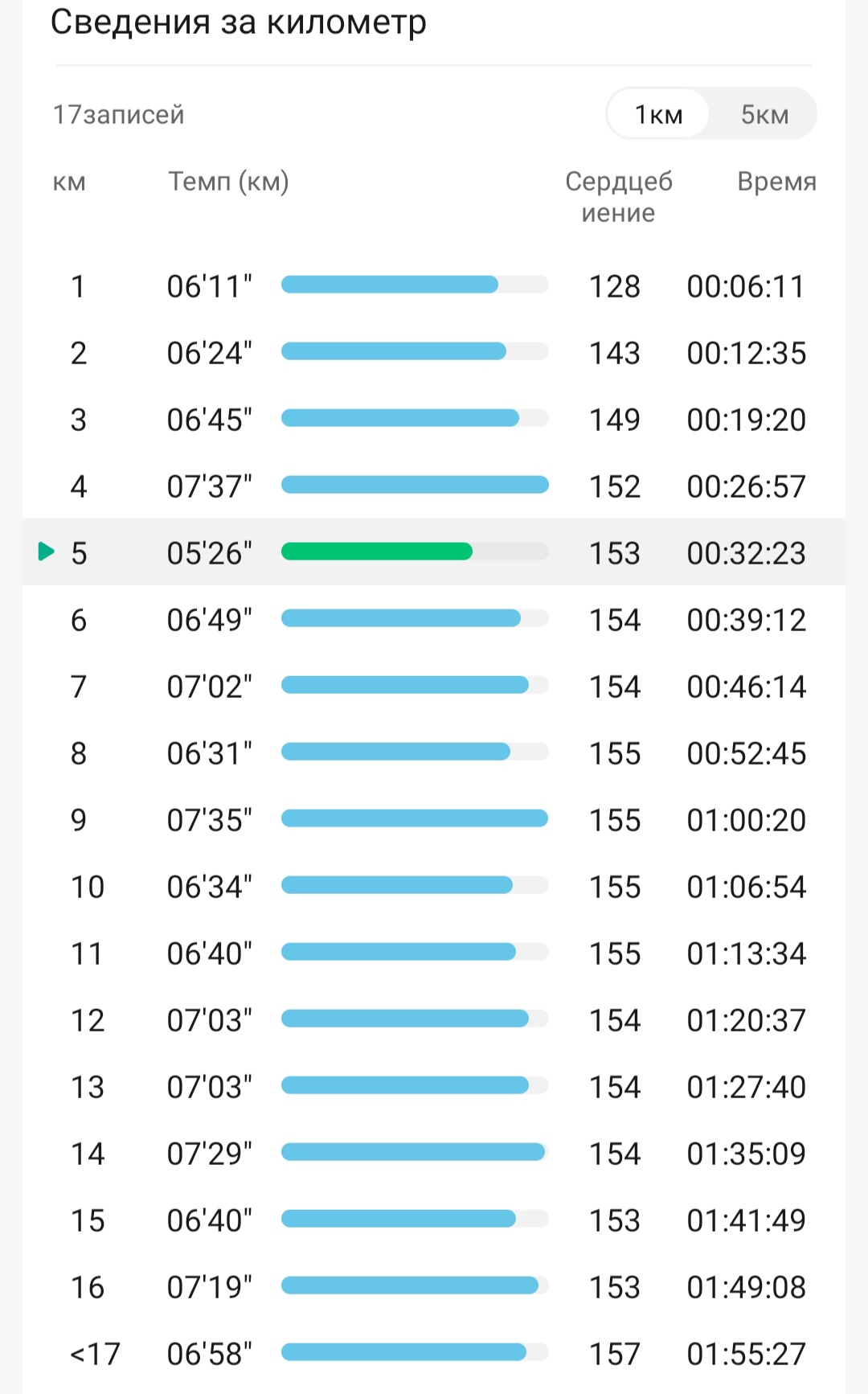
Task: Select kilometer 2 row with heart rate 143
Action: [x=434, y=352]
